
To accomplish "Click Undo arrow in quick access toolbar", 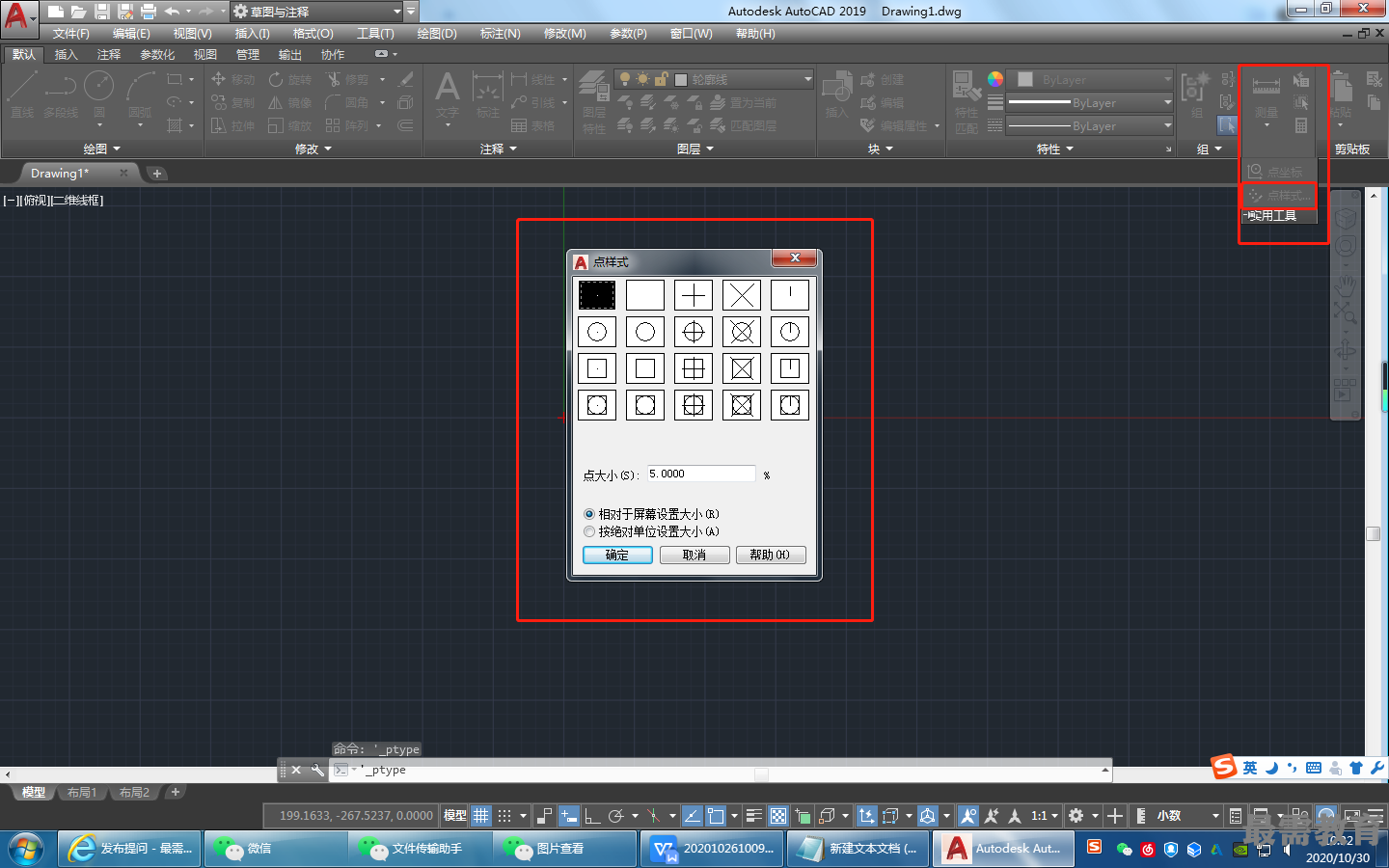I will tap(172, 12).
